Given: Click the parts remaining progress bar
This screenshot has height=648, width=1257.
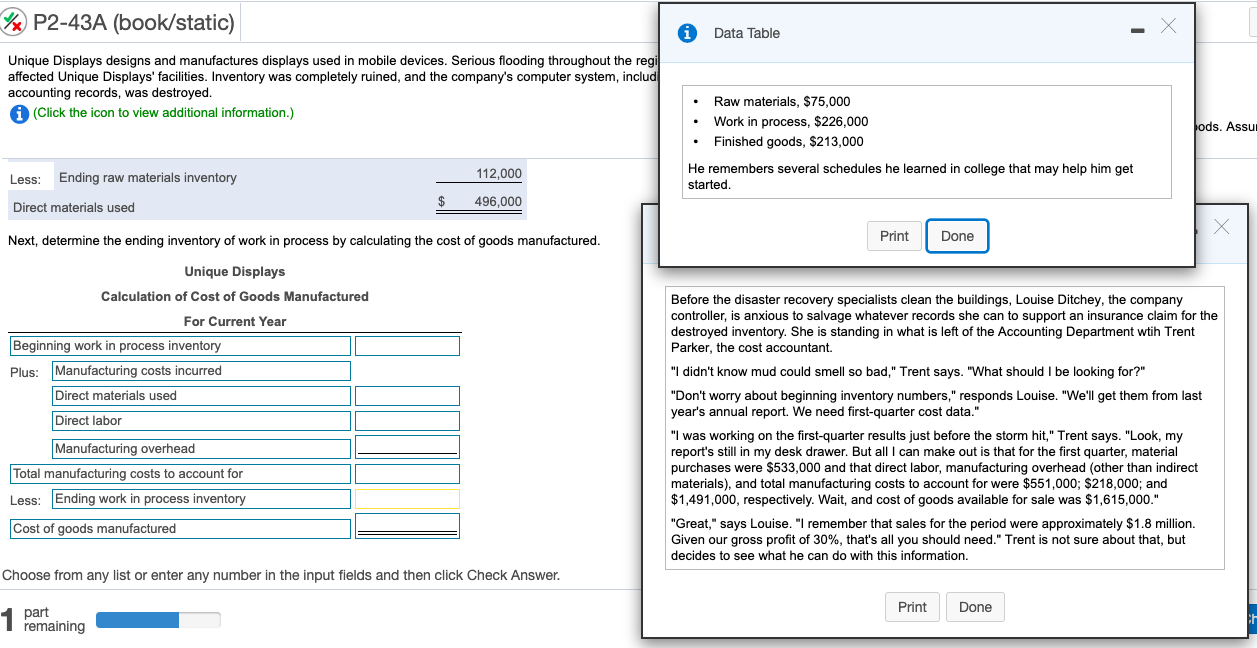Looking at the screenshot, I should click(x=158, y=620).
